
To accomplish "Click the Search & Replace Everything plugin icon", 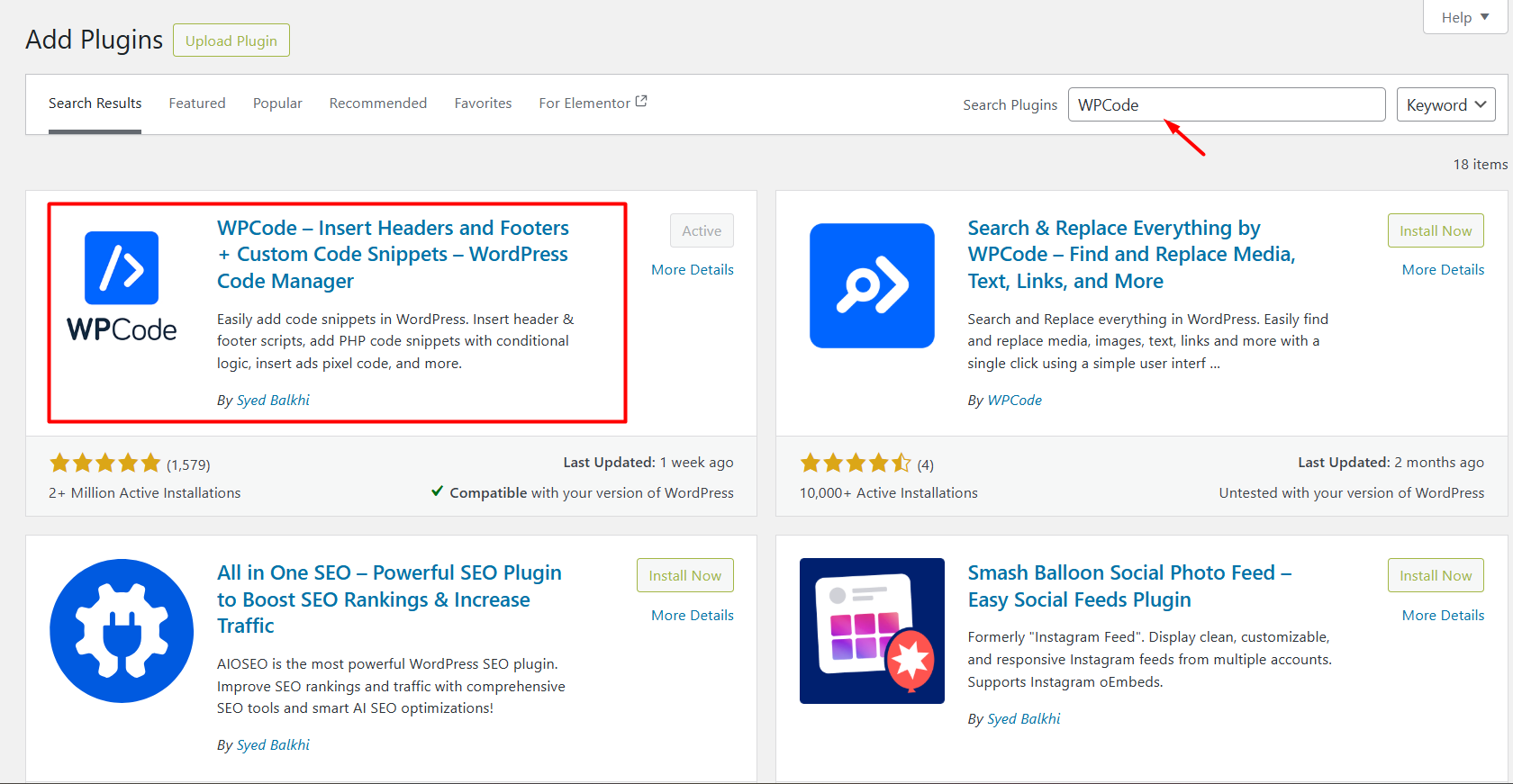I will (872, 285).
